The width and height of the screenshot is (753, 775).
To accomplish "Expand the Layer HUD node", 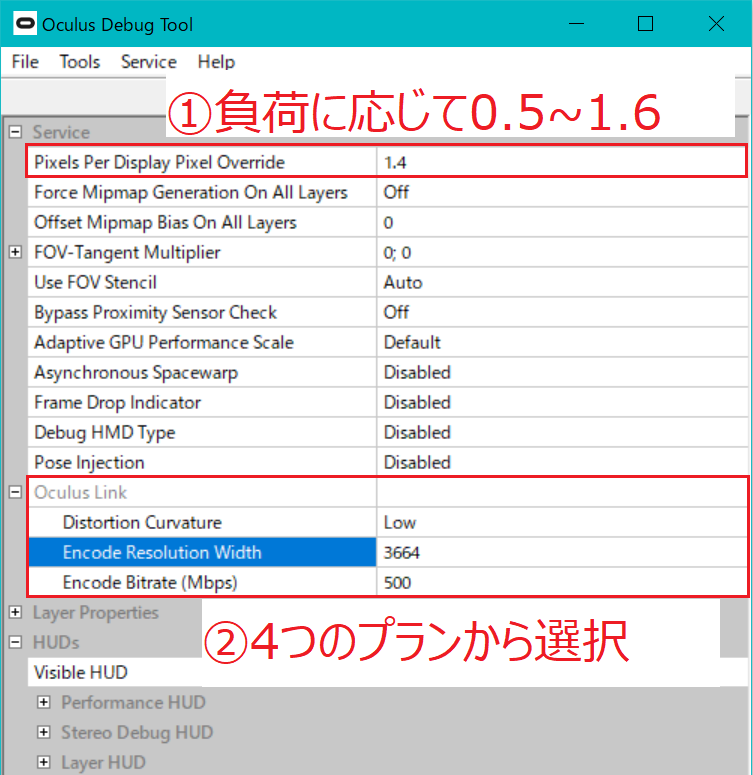I will click(x=44, y=763).
